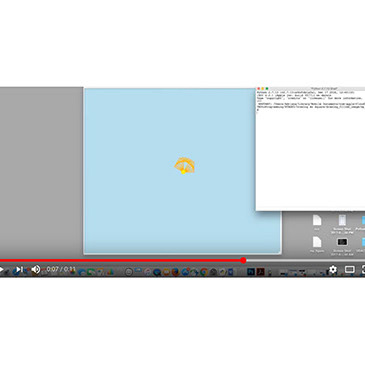Seek within the unplayed gray progress bar

pyautogui.click(x=304, y=260)
